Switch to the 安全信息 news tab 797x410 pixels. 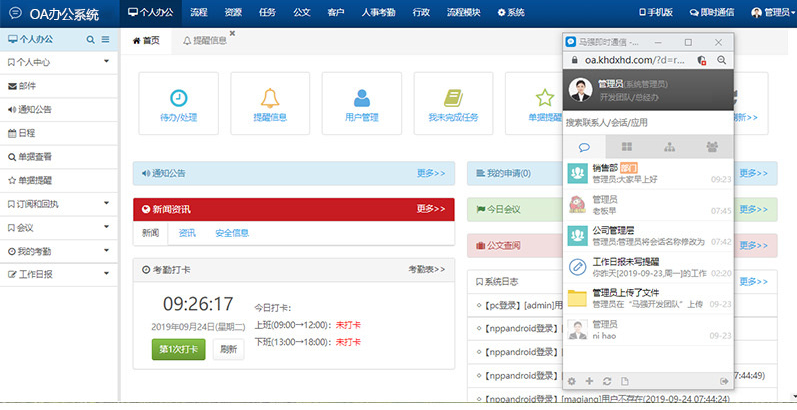click(231, 233)
